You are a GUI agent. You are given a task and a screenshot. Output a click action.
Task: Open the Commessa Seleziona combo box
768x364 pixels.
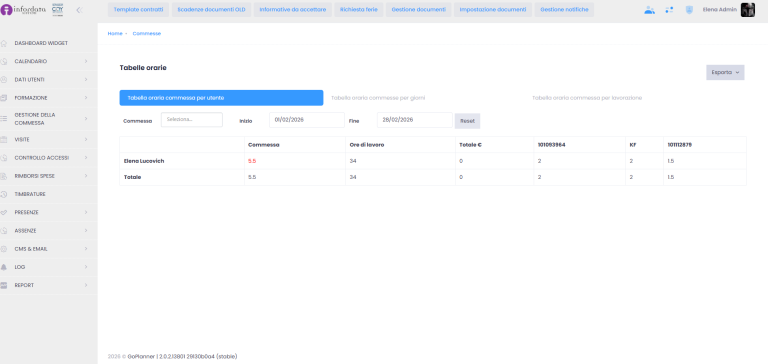[192, 120]
